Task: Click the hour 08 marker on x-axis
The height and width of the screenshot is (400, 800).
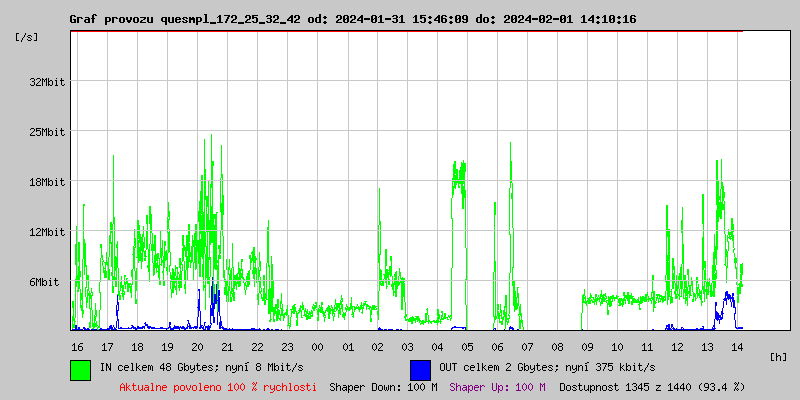Action: tap(557, 346)
